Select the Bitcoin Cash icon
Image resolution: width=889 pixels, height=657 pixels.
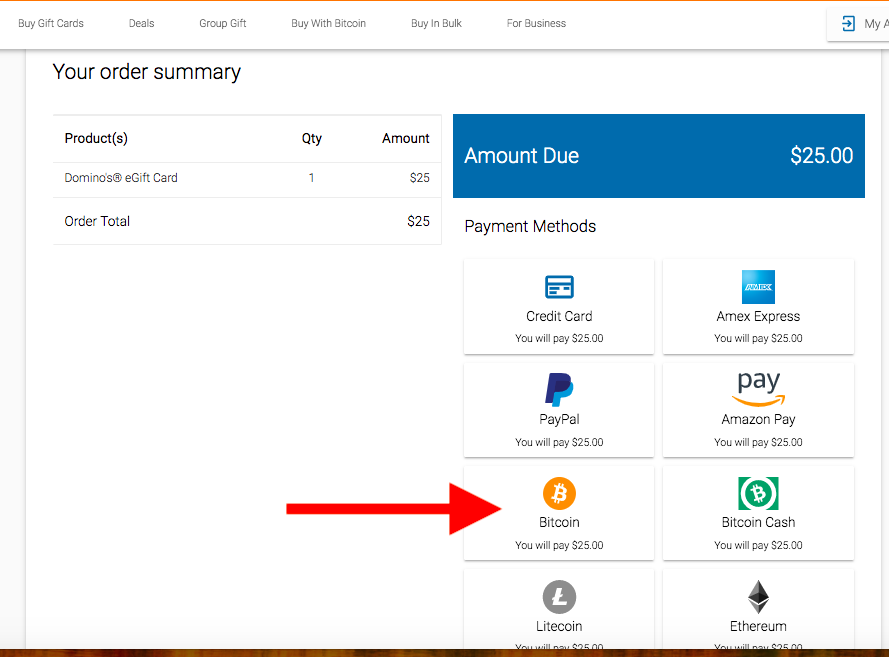758,493
